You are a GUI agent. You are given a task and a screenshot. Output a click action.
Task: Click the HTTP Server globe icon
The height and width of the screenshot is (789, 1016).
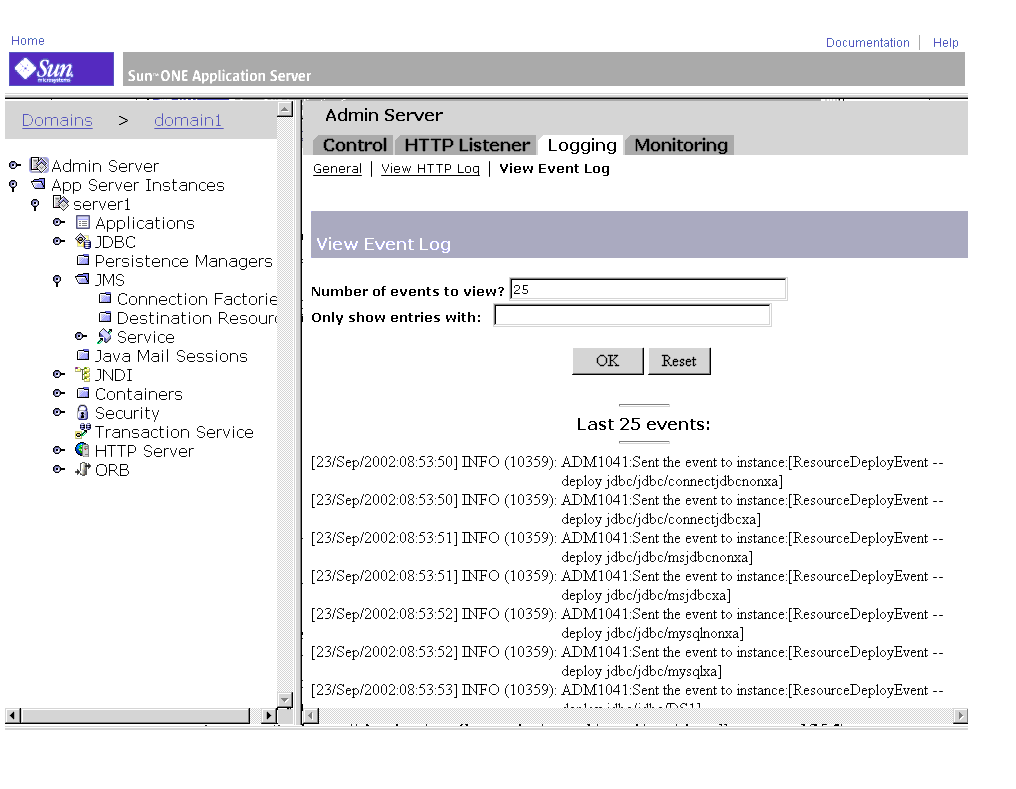pyautogui.click(x=82, y=450)
